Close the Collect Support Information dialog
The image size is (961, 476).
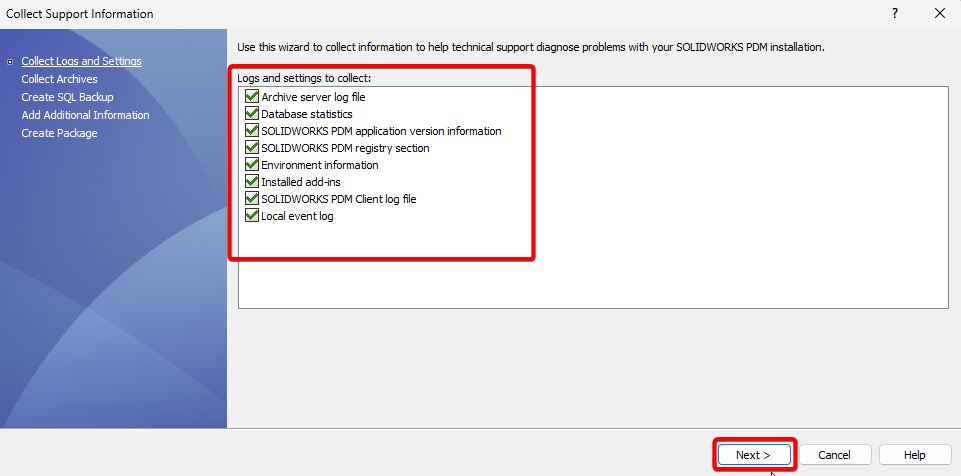click(x=940, y=13)
